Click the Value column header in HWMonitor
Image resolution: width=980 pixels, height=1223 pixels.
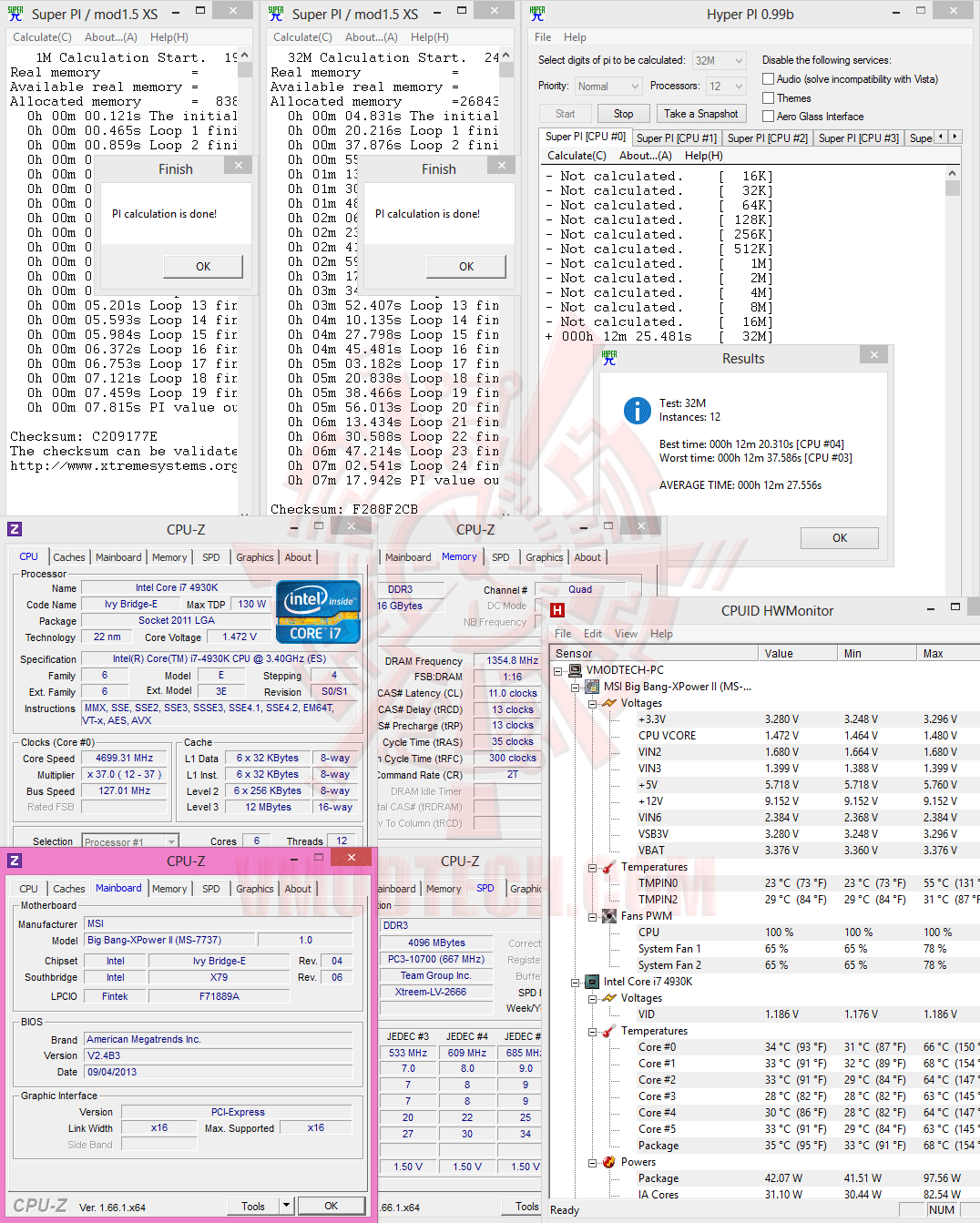click(x=798, y=654)
